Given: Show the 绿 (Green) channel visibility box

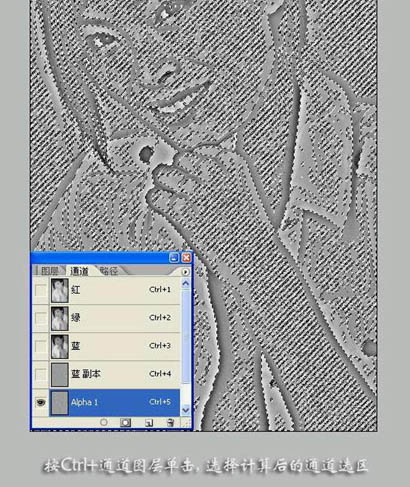Looking at the screenshot, I should (x=41, y=318).
